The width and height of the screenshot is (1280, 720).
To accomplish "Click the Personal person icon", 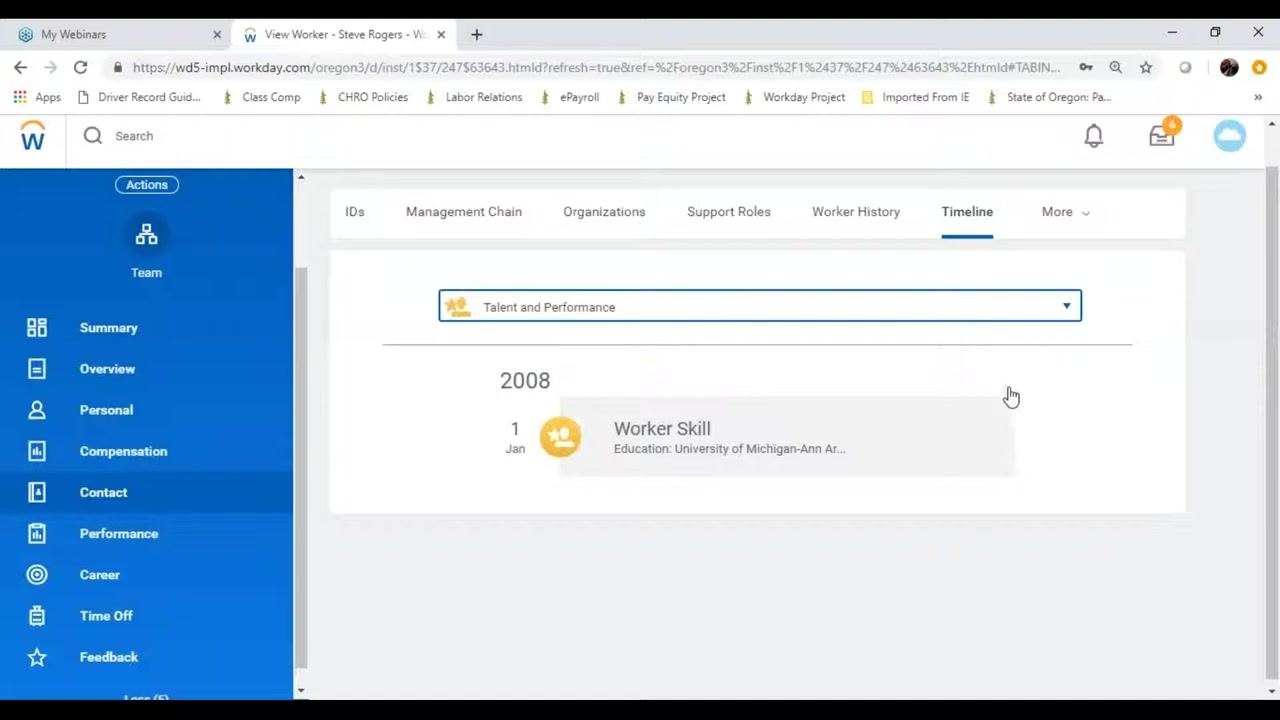I will pos(37,410).
